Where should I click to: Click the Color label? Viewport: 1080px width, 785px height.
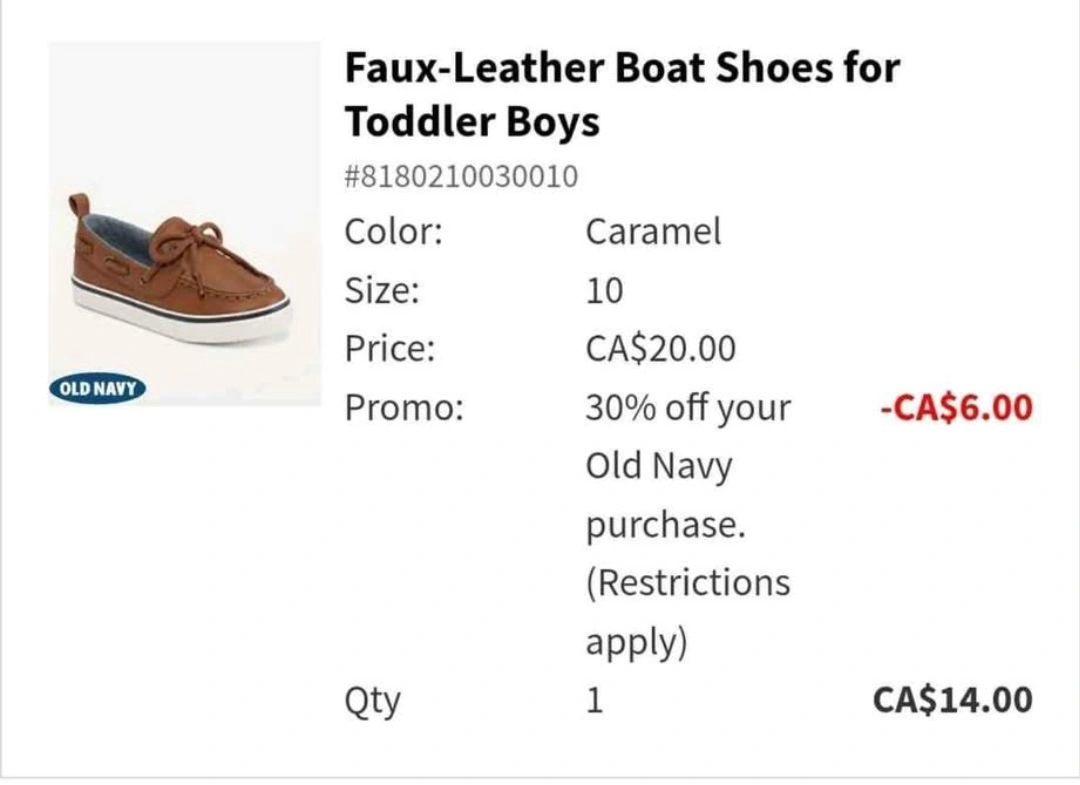[x=393, y=232]
